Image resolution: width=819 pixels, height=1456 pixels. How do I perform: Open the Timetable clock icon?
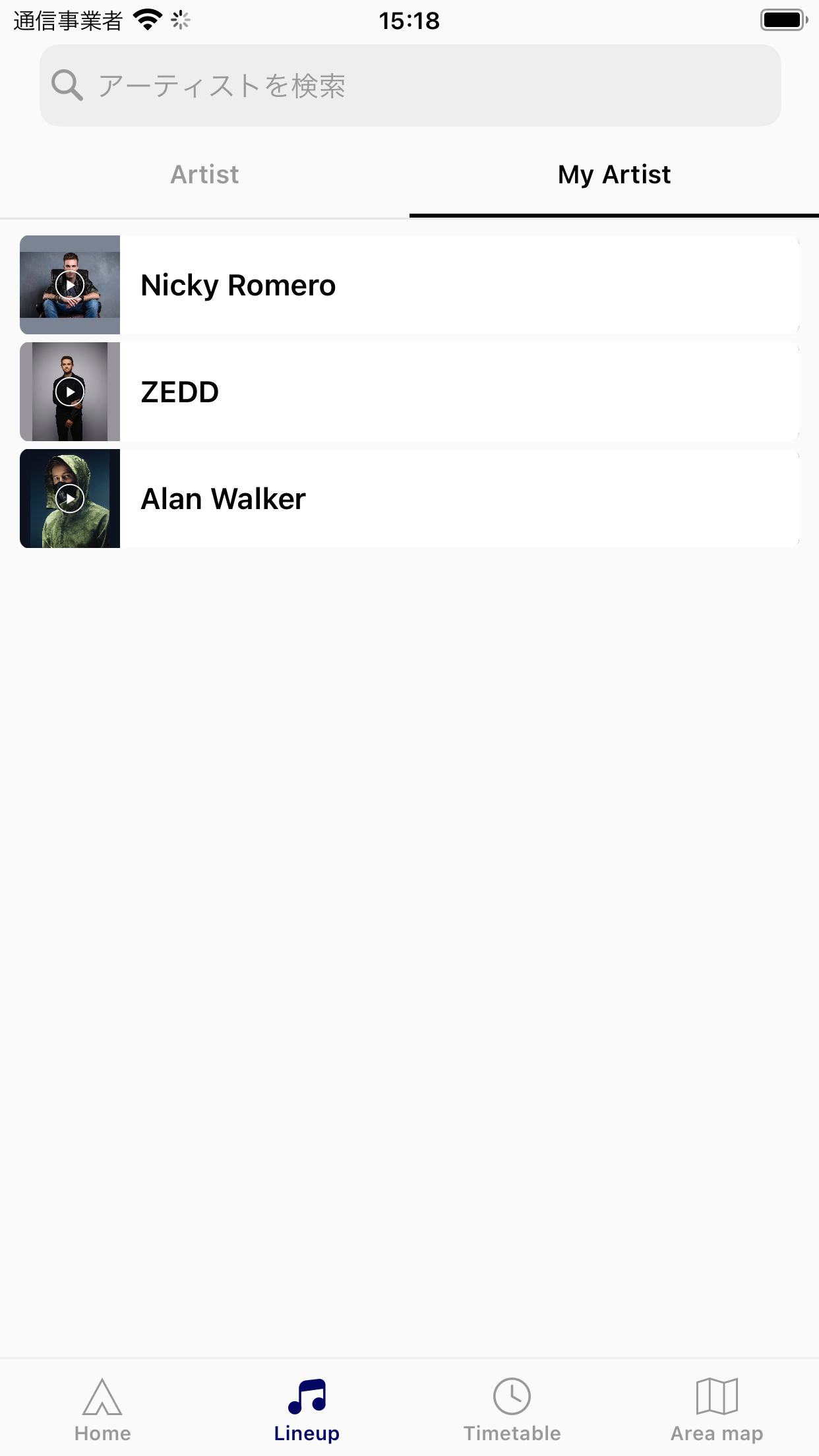coord(512,1396)
